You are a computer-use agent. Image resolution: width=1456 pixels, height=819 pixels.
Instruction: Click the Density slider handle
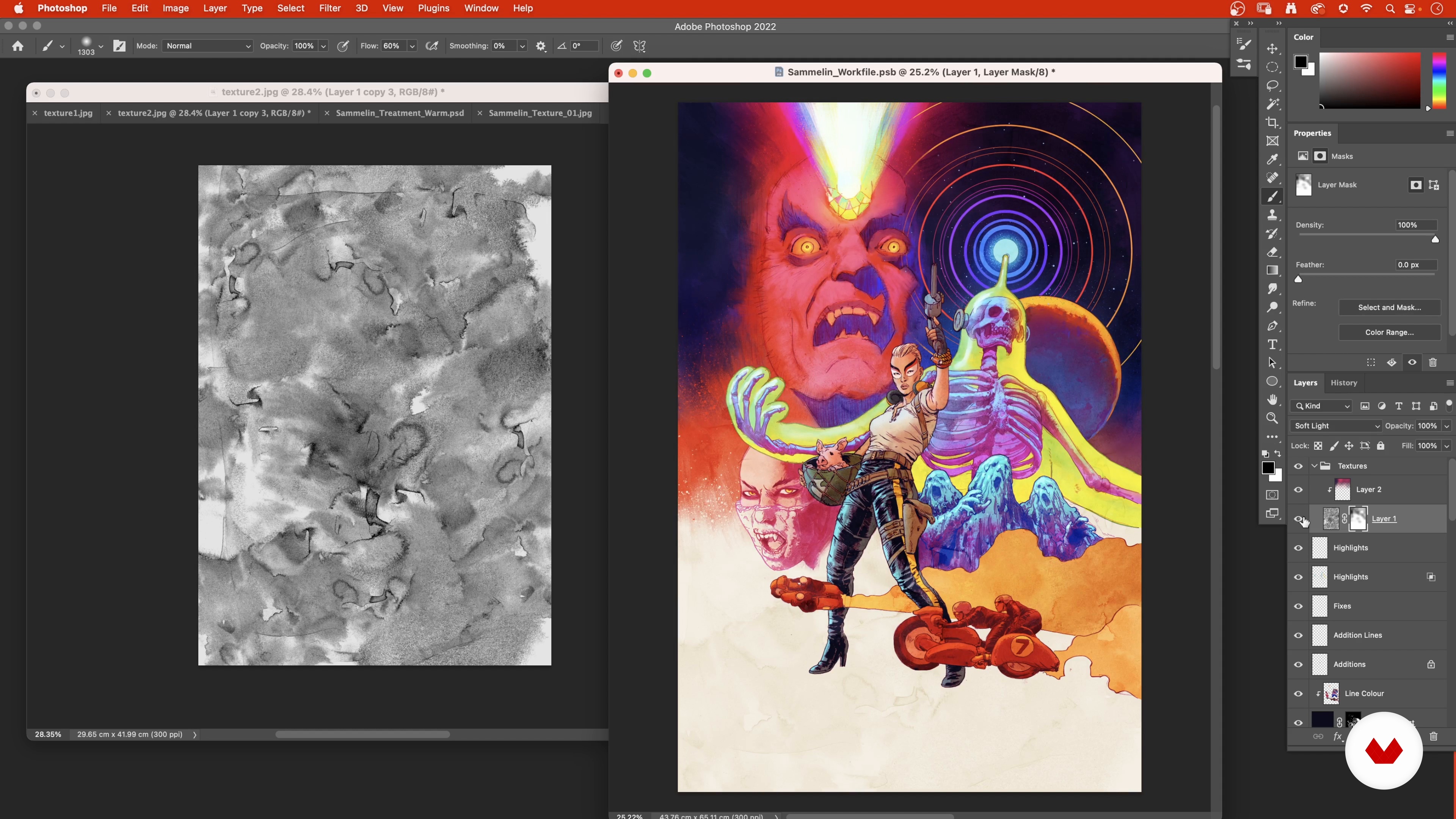tap(1435, 240)
